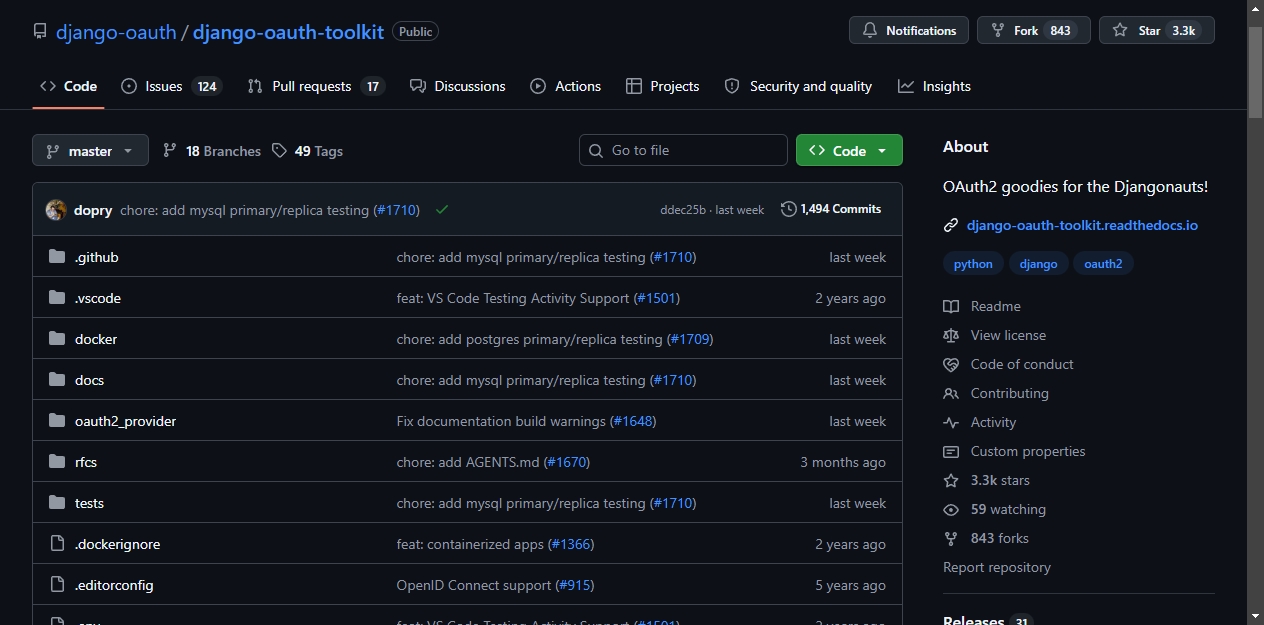Click the folder icon for tests
1264x625 pixels.
(x=57, y=503)
